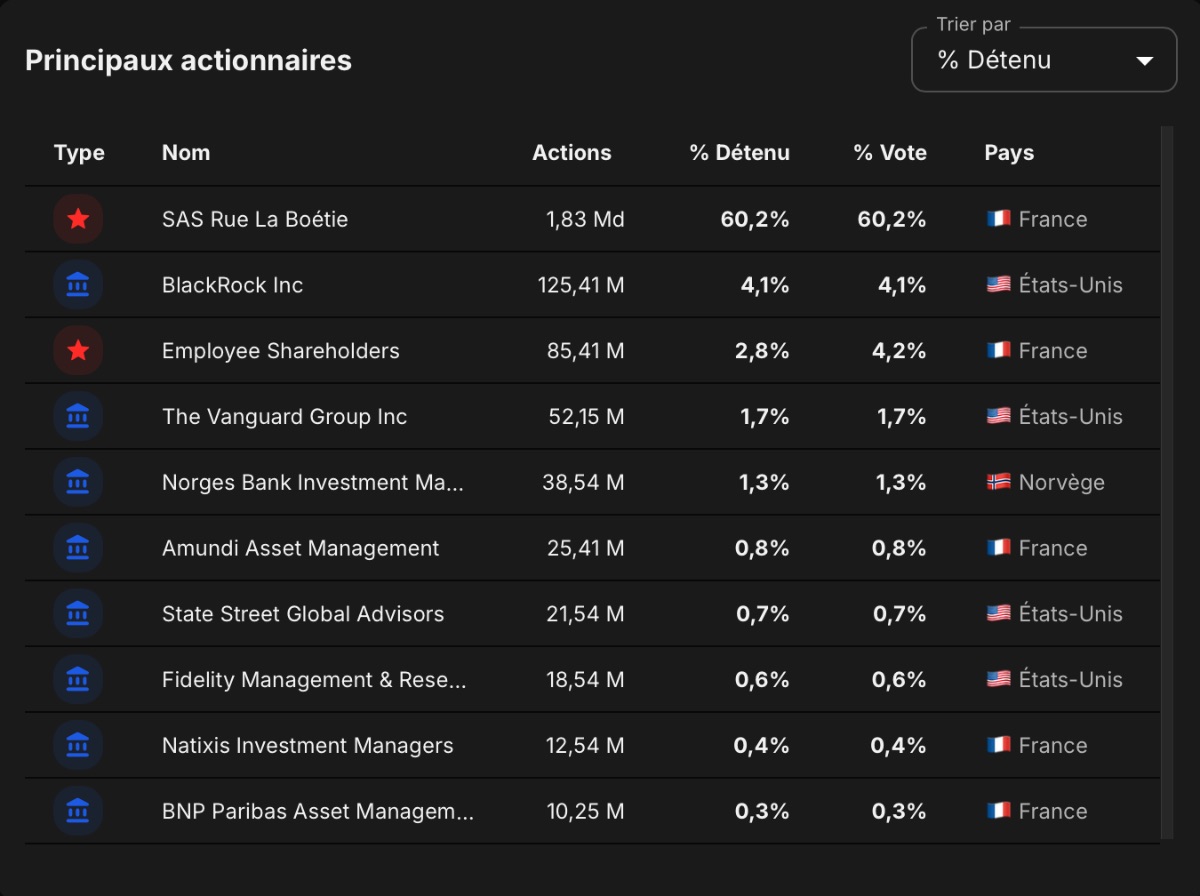The image size is (1200, 896).
Task: Click the Actions column header
Action: click(572, 153)
